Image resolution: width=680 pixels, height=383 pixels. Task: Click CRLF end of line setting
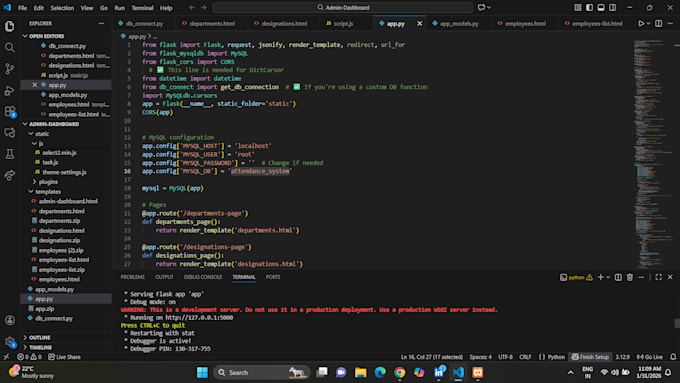pyautogui.click(x=525, y=357)
